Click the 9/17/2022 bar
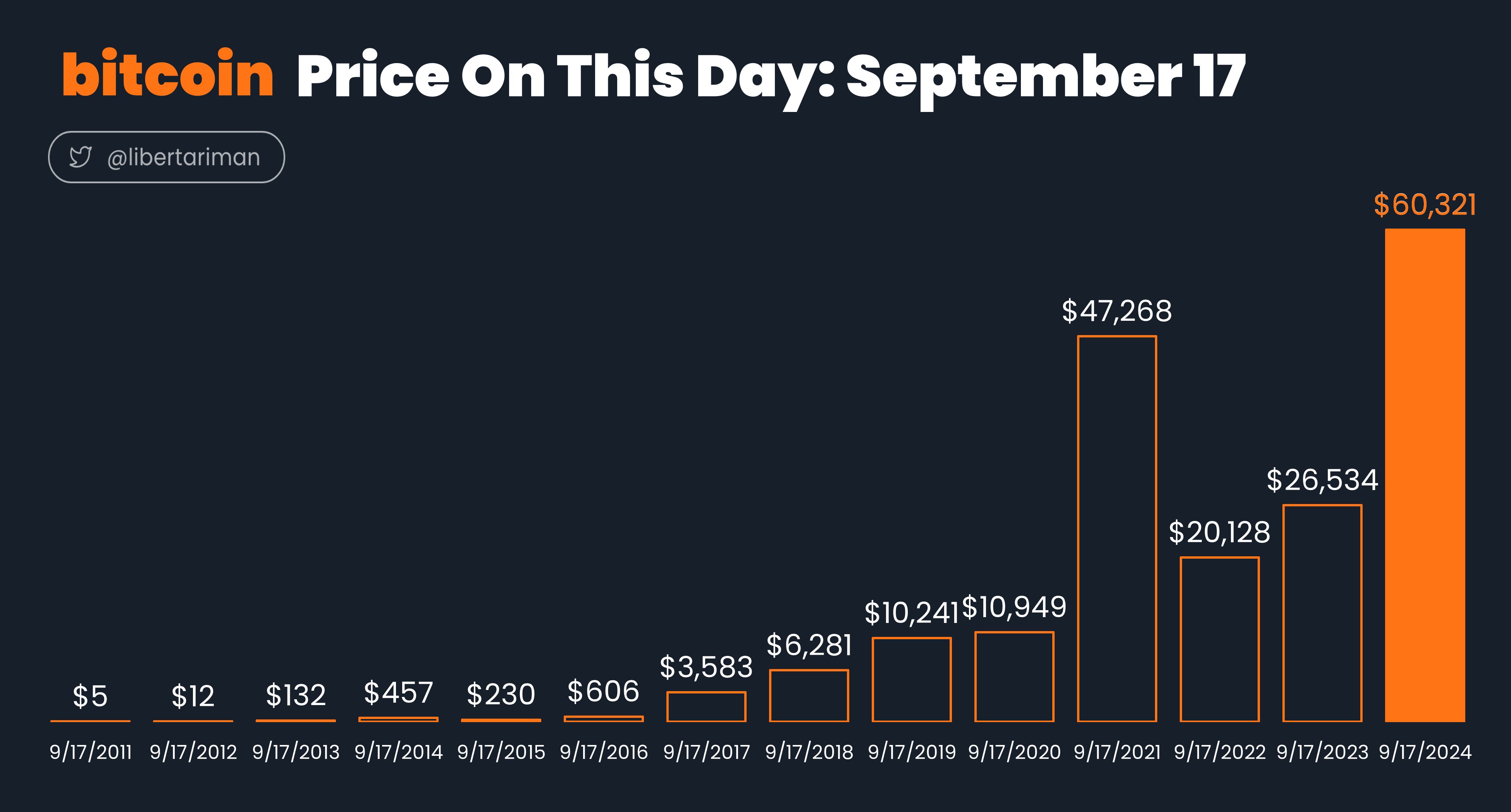Image resolution: width=1511 pixels, height=812 pixels. pyautogui.click(x=1220, y=640)
